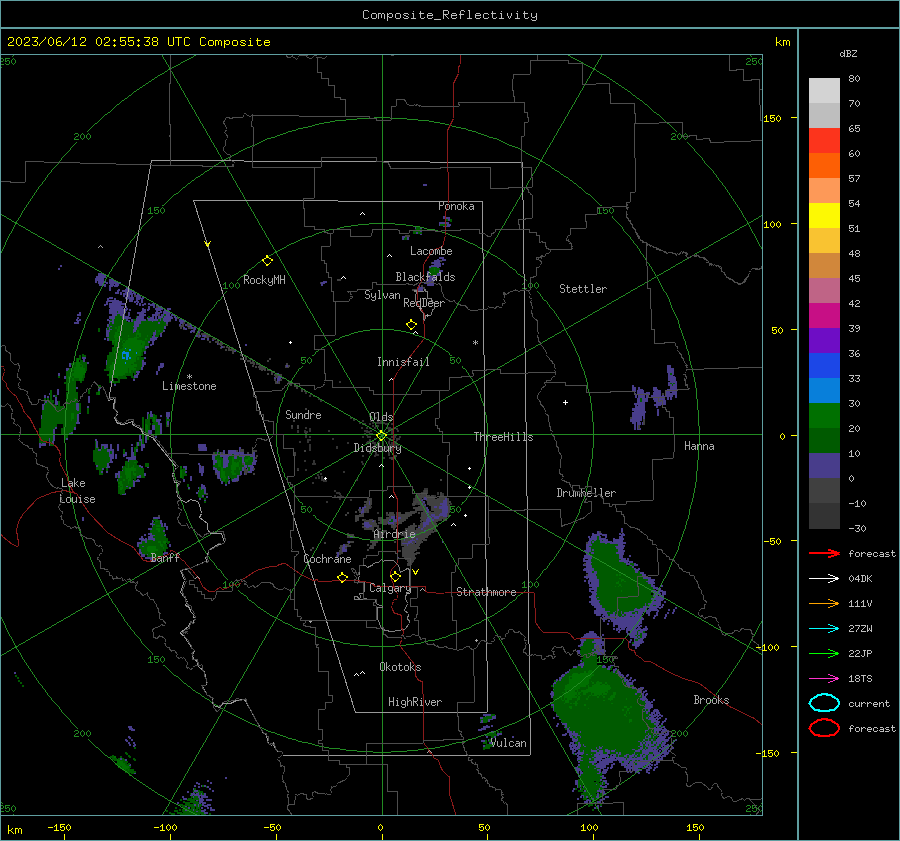Click the cyan 27ZW arrow legend icon
This screenshot has width=900, height=841.
tap(824, 629)
